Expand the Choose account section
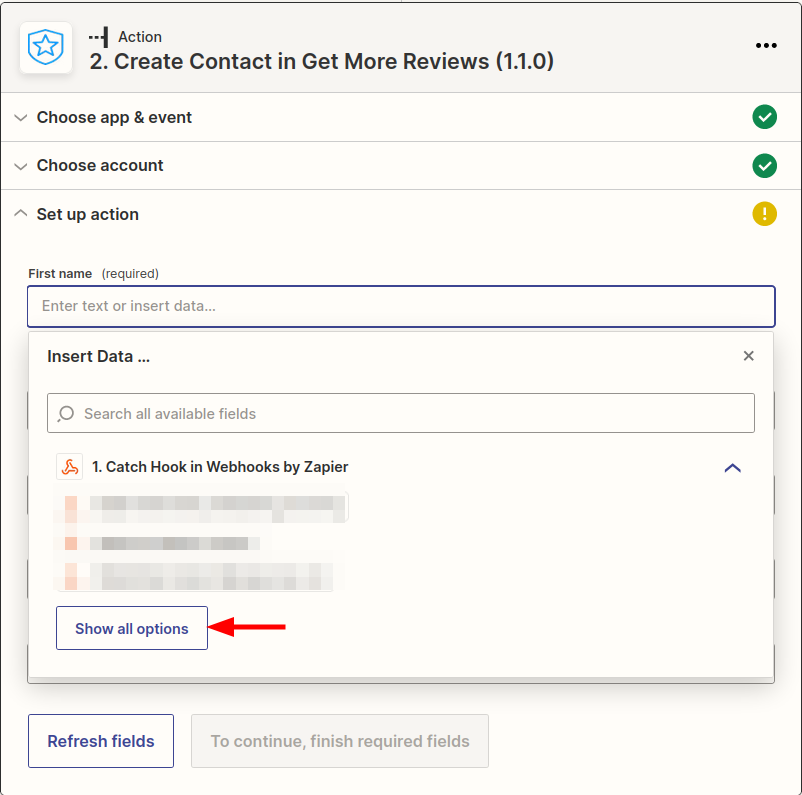The image size is (802, 795). point(100,165)
